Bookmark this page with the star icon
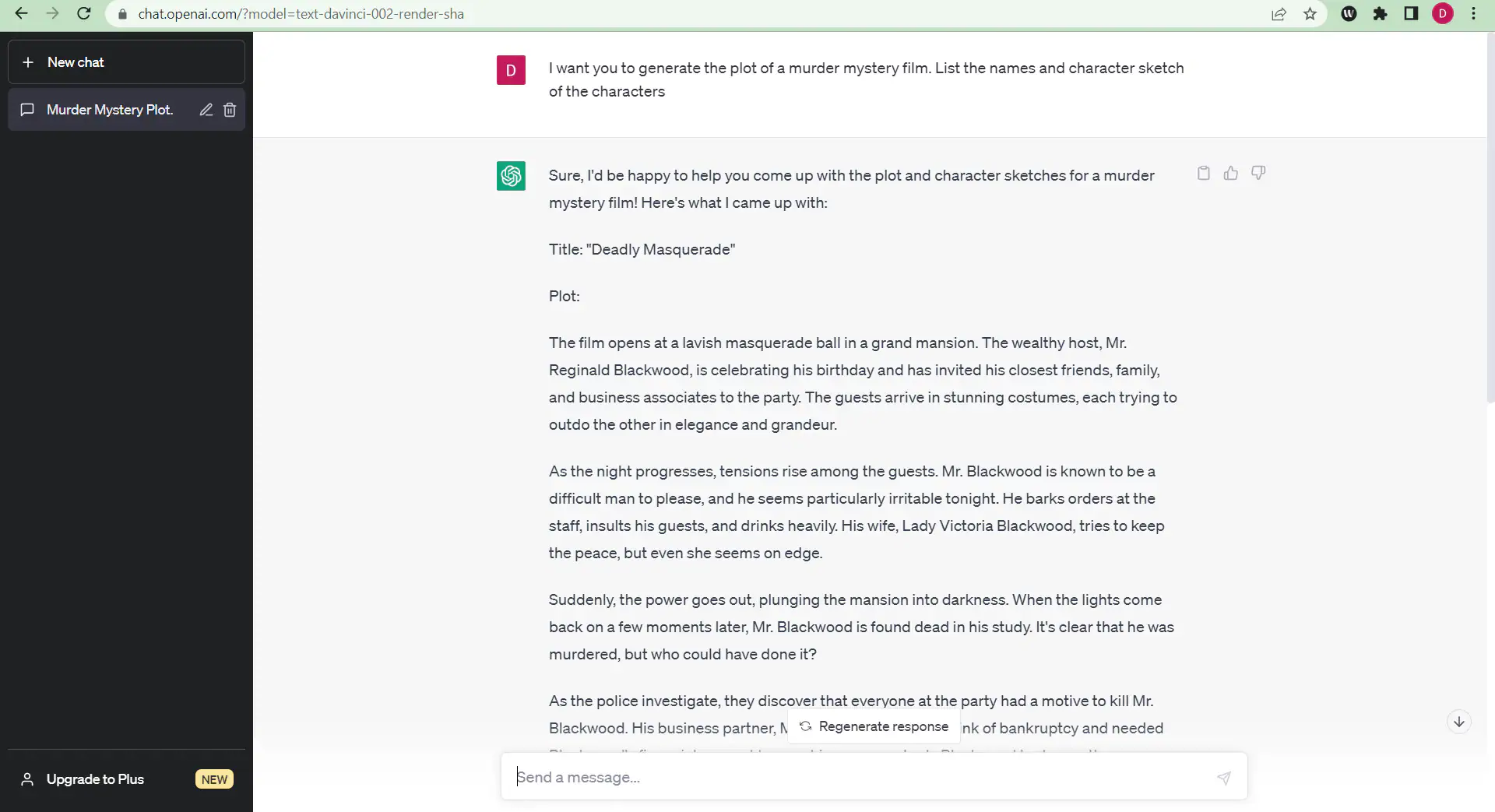Screen dimensions: 1495x812 pos(1310,14)
